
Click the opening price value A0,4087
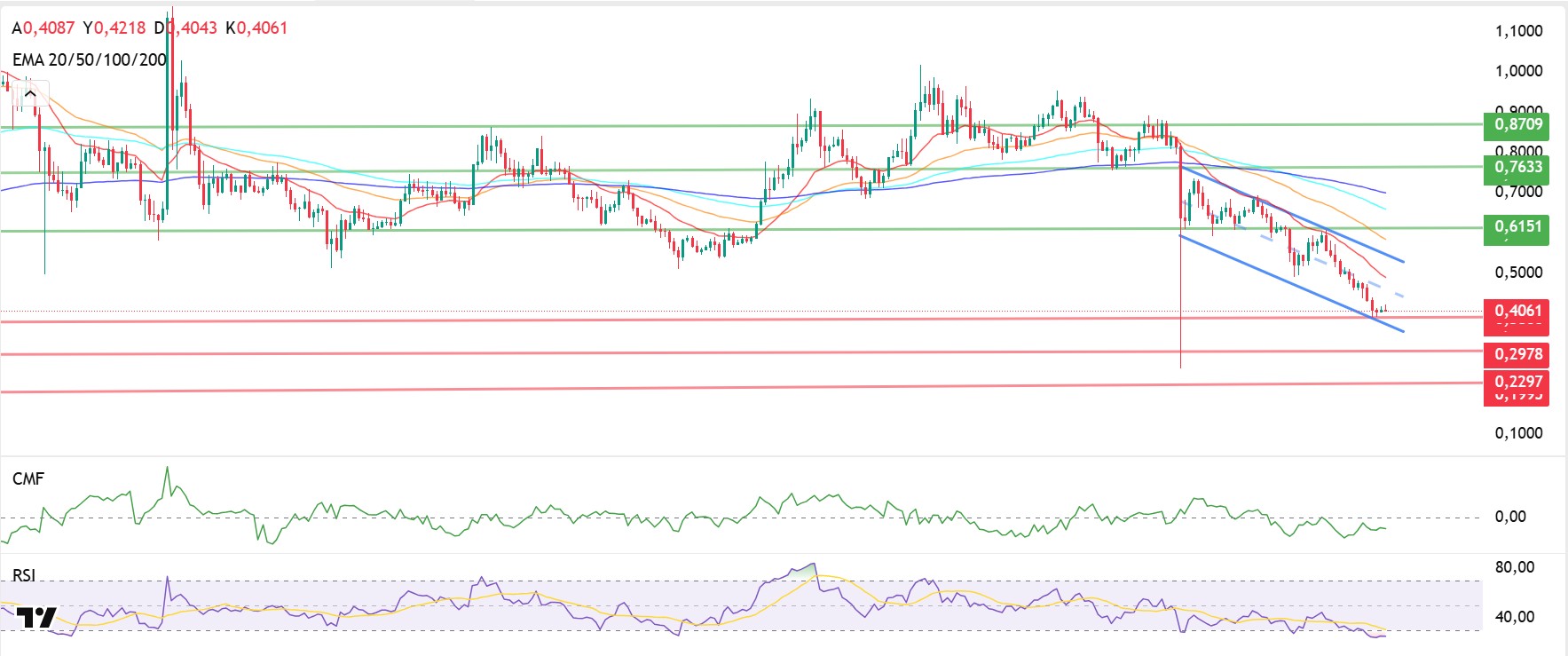tap(43, 28)
